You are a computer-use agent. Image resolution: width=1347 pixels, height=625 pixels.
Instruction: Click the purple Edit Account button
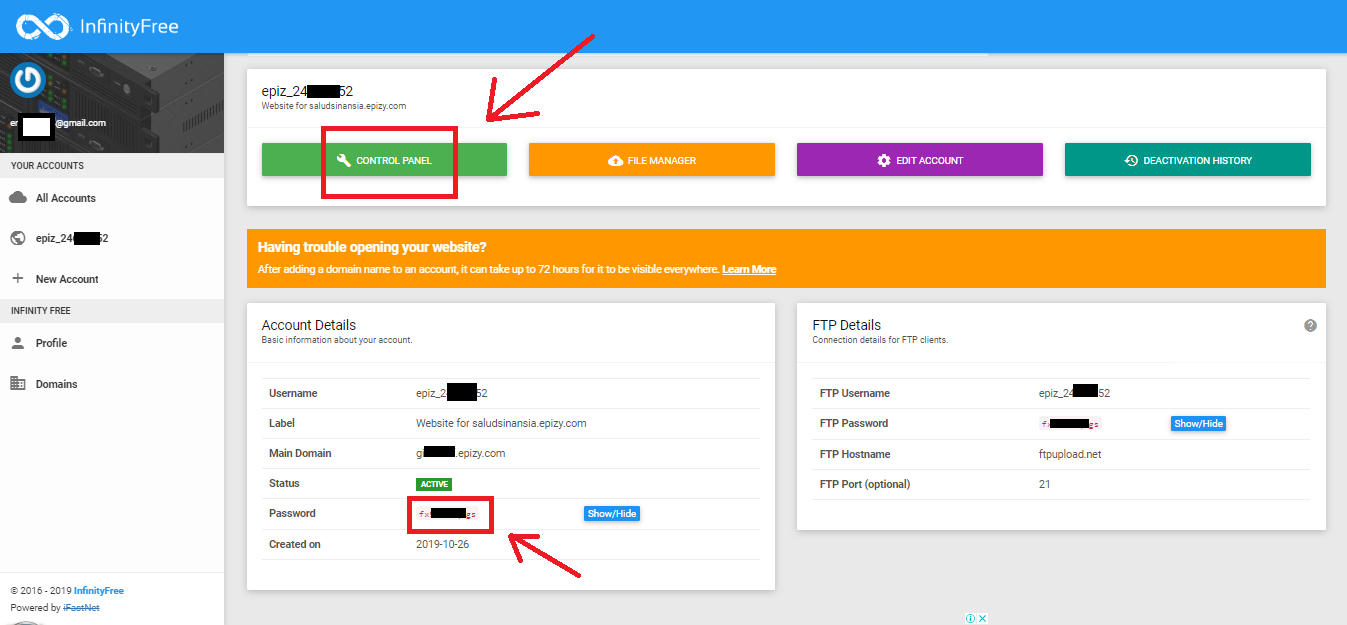coord(919,160)
